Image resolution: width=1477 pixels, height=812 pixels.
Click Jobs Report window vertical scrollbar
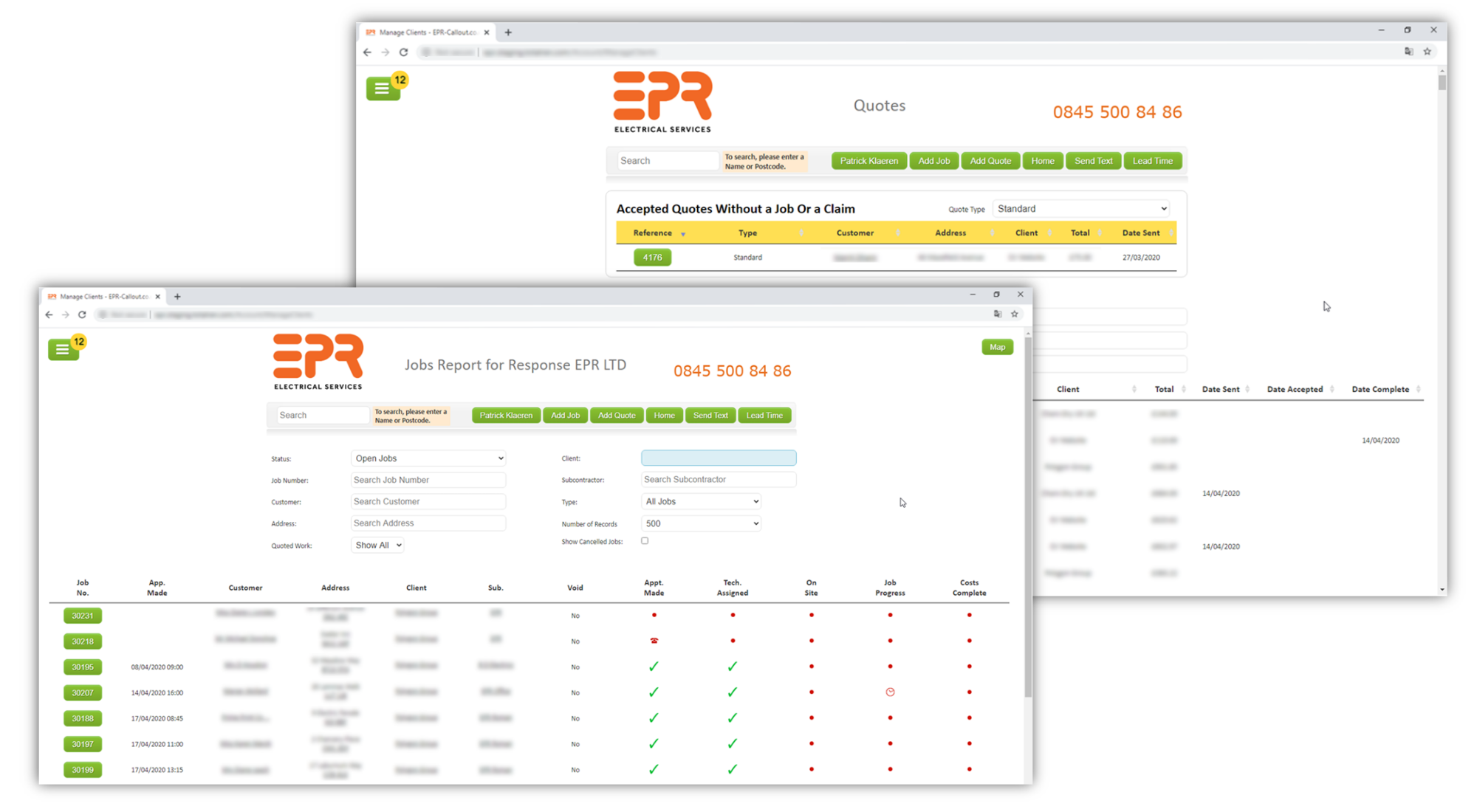coord(1027,517)
